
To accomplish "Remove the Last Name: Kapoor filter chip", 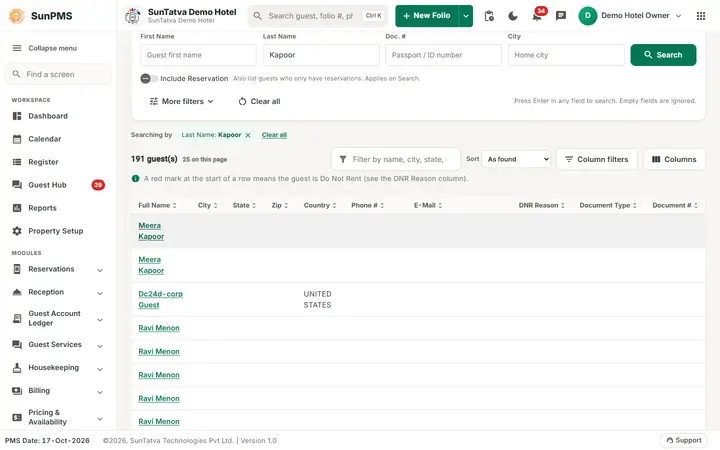I will coord(248,135).
